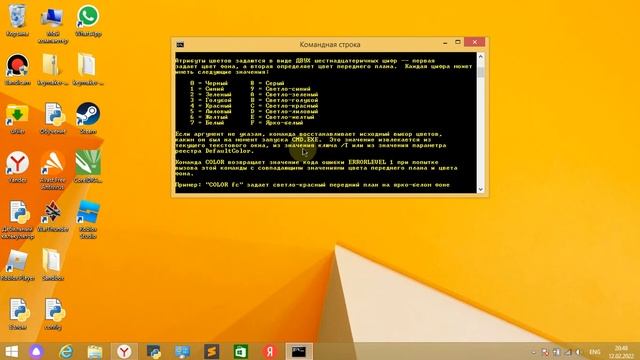Open the Recycle Bin desktop icon
The image size is (640, 360).
pos(17,20)
